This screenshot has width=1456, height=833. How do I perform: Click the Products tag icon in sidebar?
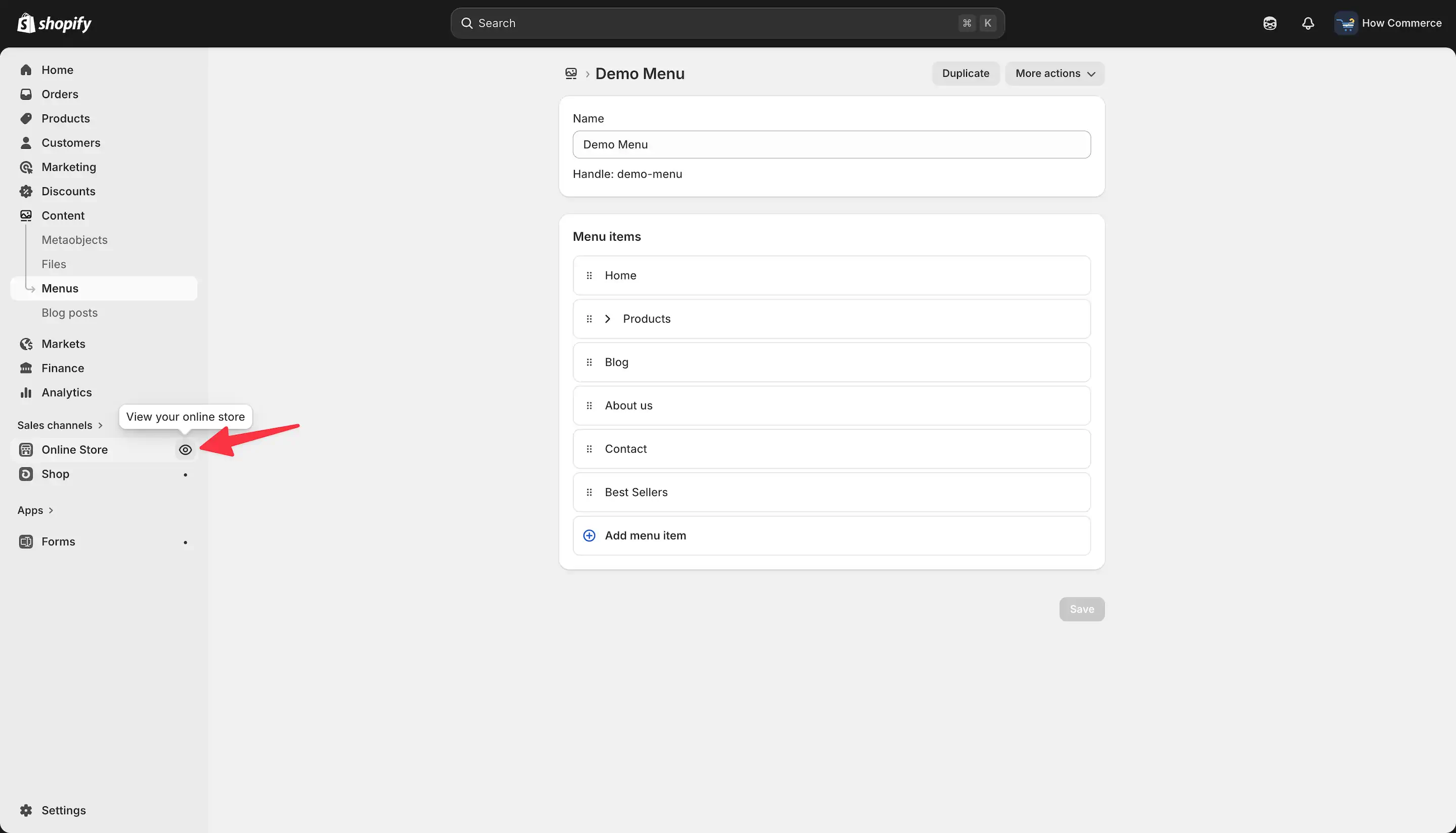(x=26, y=118)
